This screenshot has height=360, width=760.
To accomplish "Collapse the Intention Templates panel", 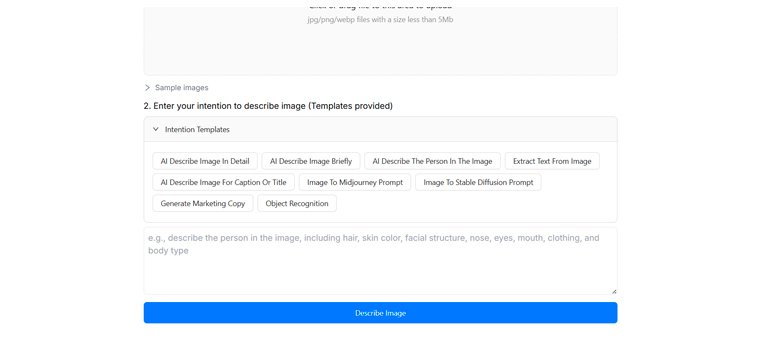I will click(x=380, y=129).
